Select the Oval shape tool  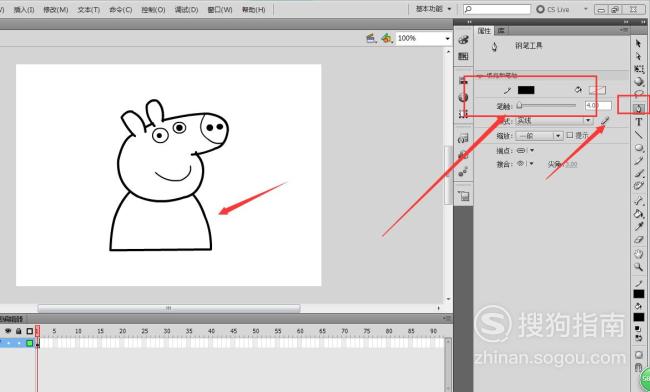pos(639,148)
